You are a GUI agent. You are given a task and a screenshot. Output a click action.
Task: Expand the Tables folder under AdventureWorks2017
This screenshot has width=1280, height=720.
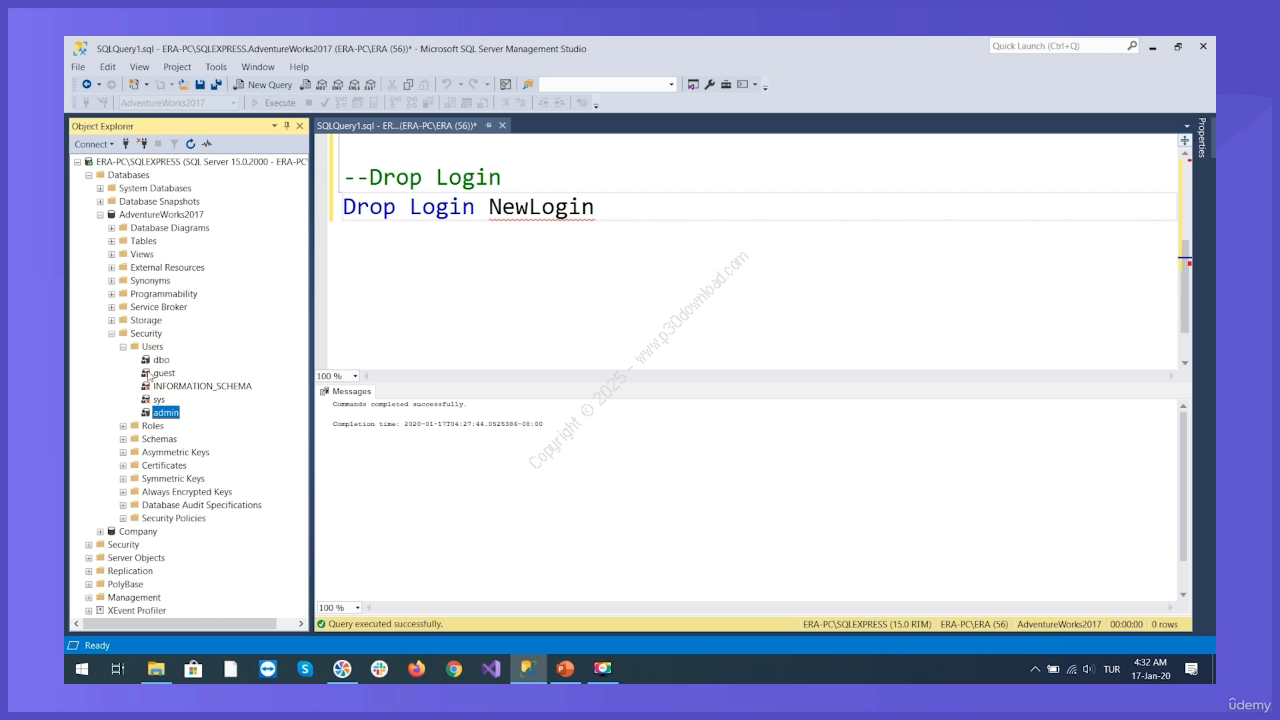(112, 241)
